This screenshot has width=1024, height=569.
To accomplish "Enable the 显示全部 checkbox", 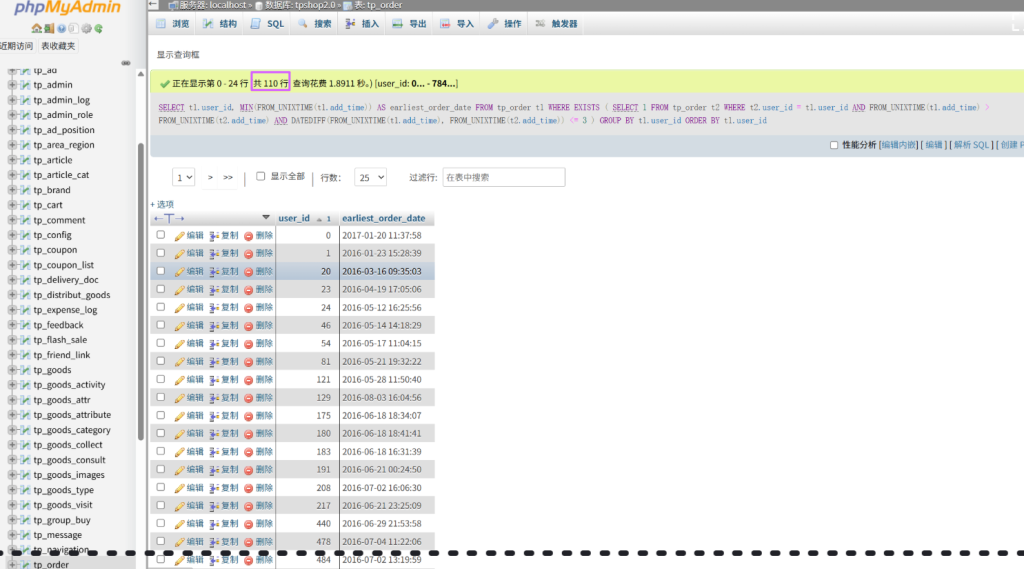I will [261, 176].
